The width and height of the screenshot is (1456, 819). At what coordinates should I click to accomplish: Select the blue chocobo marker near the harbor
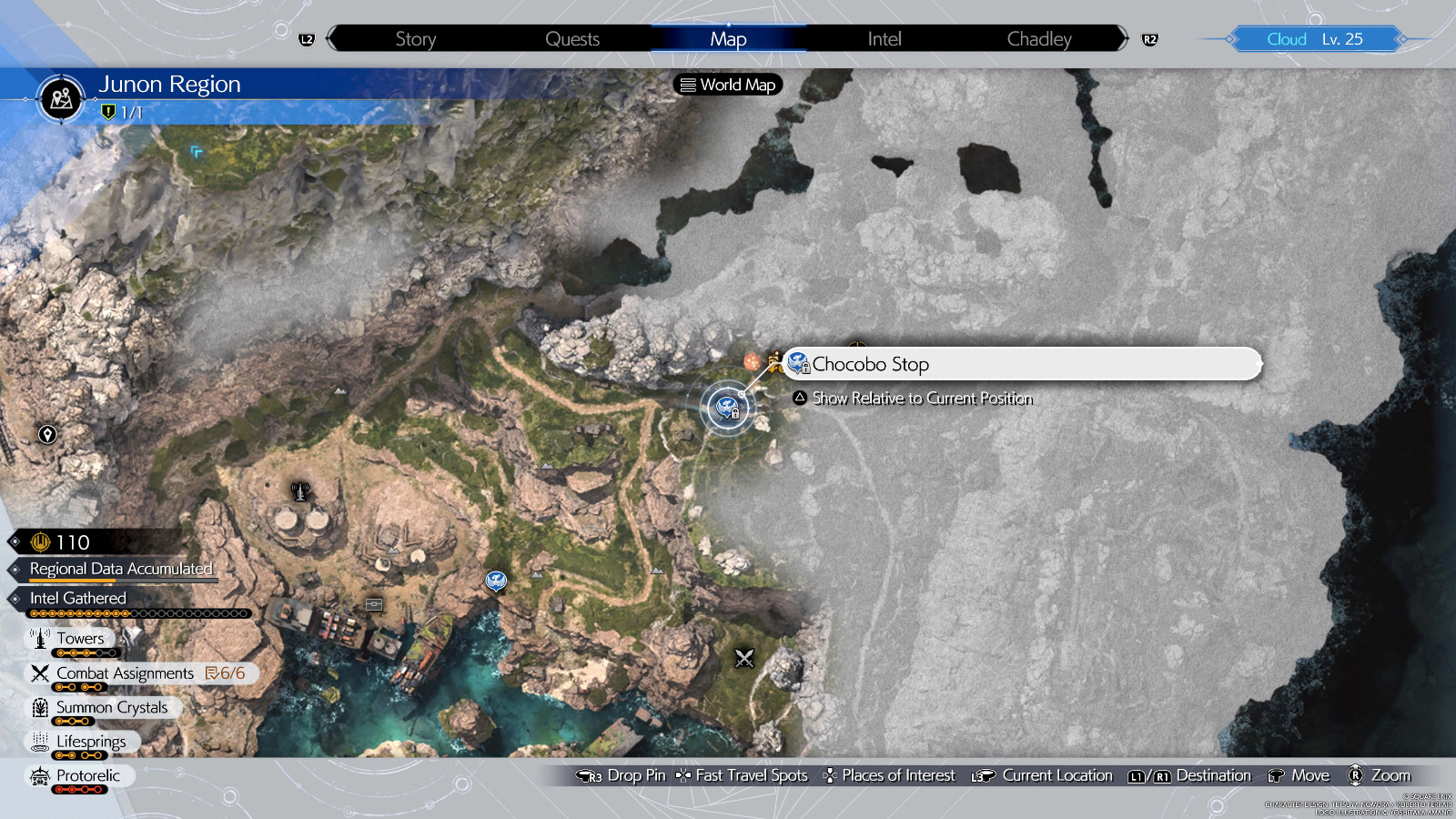(496, 581)
